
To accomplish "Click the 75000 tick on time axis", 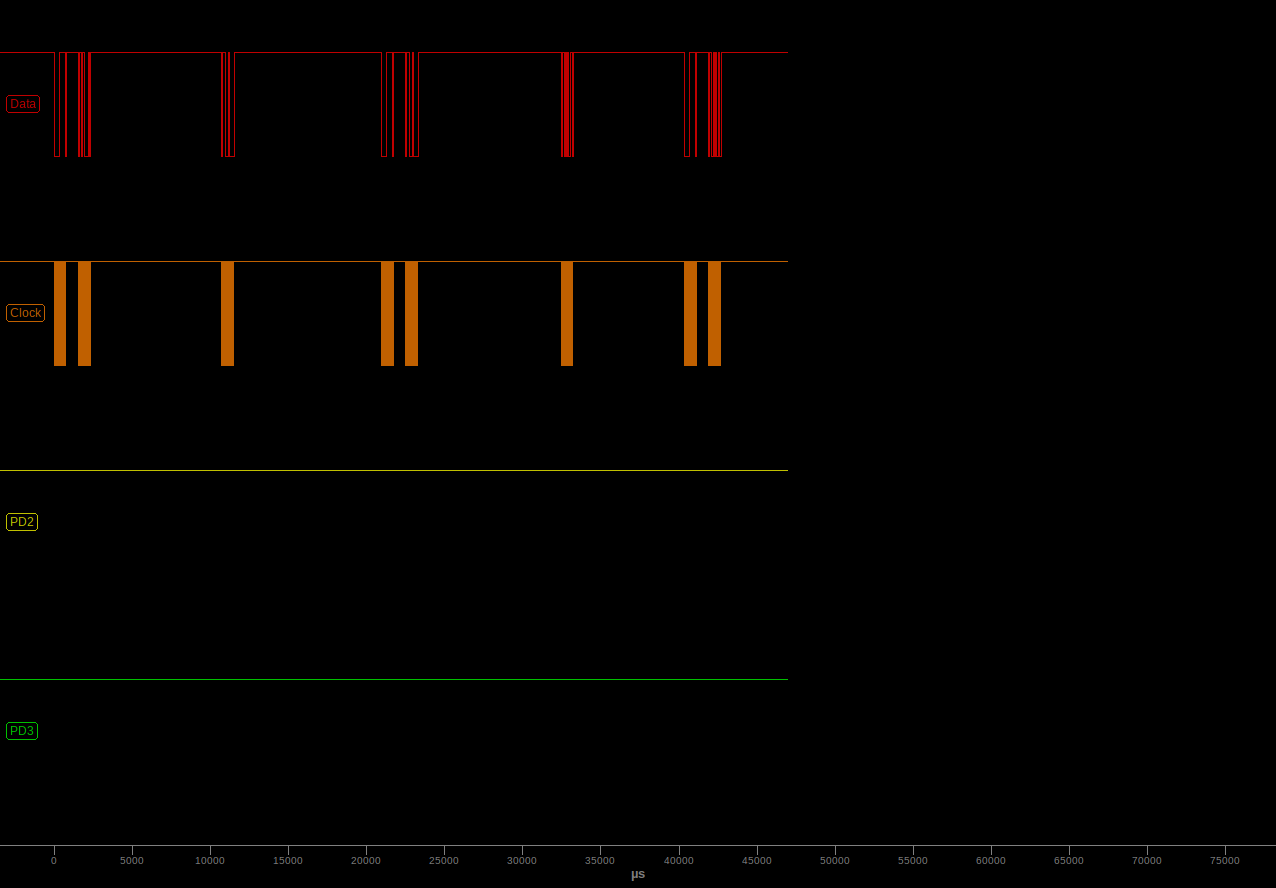I will [x=1225, y=860].
